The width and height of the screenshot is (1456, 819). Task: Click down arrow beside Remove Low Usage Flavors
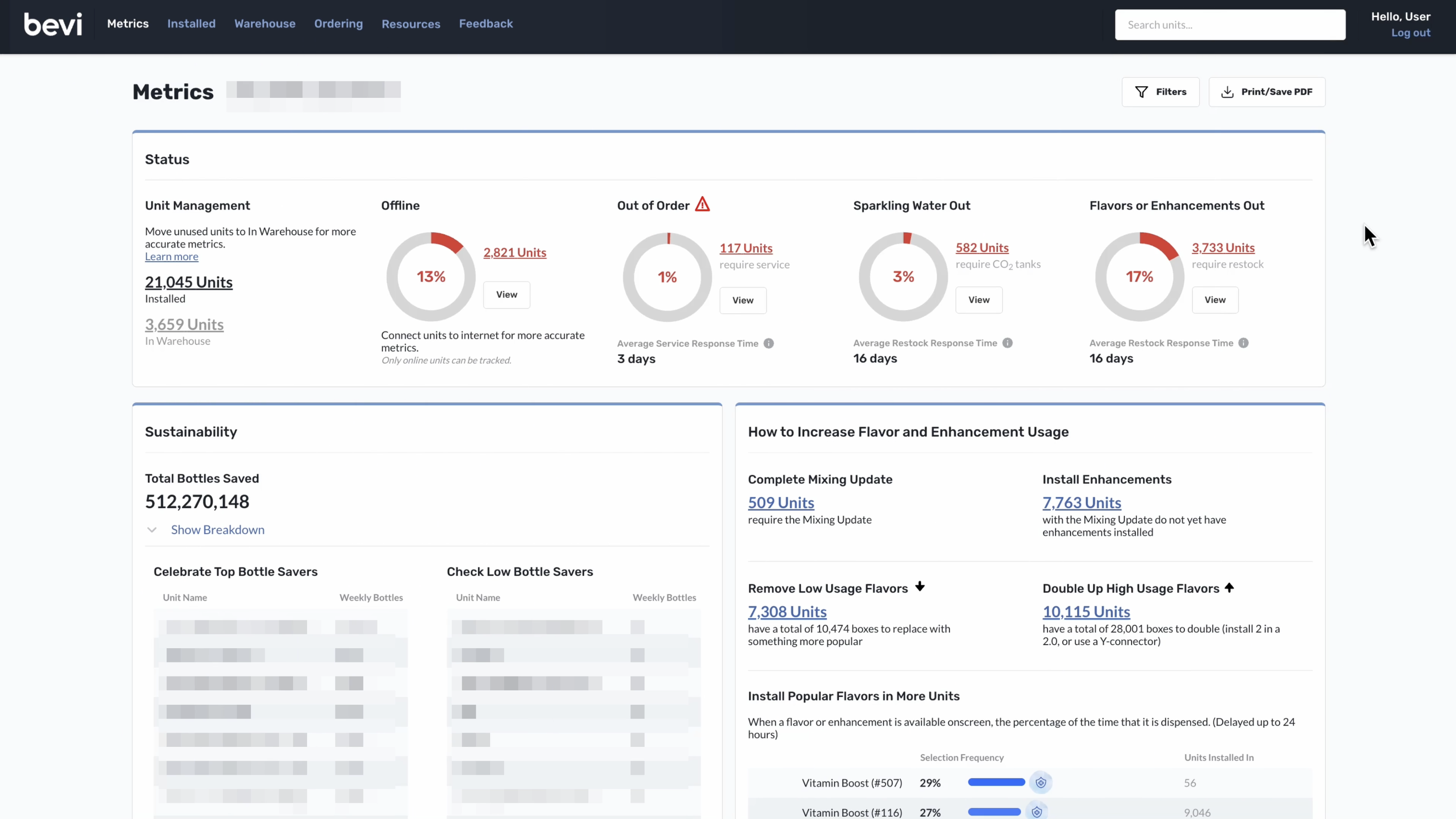pos(920,586)
